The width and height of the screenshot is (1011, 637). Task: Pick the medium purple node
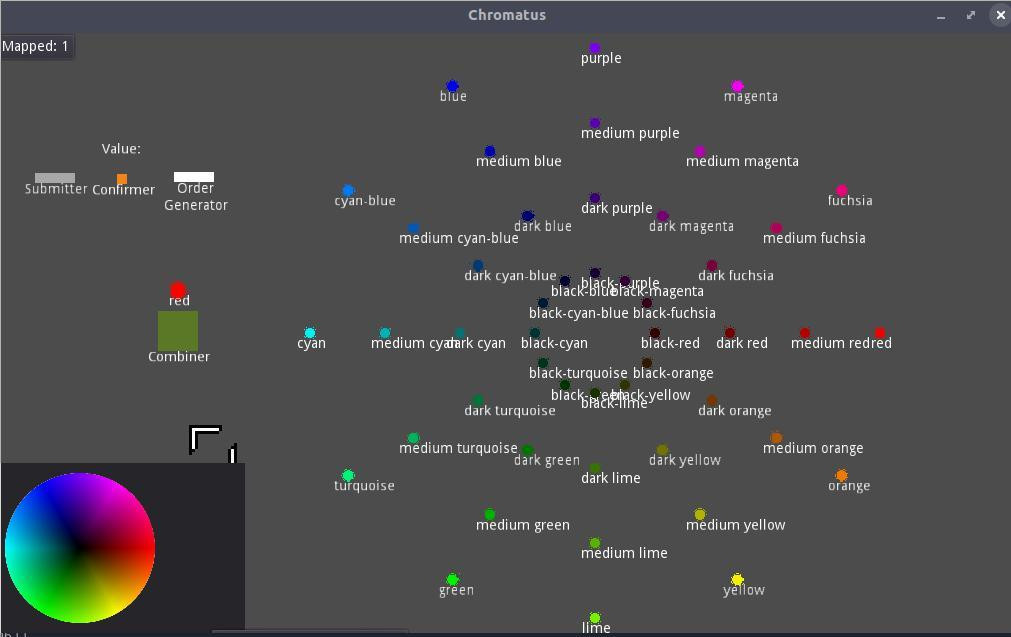click(x=594, y=123)
